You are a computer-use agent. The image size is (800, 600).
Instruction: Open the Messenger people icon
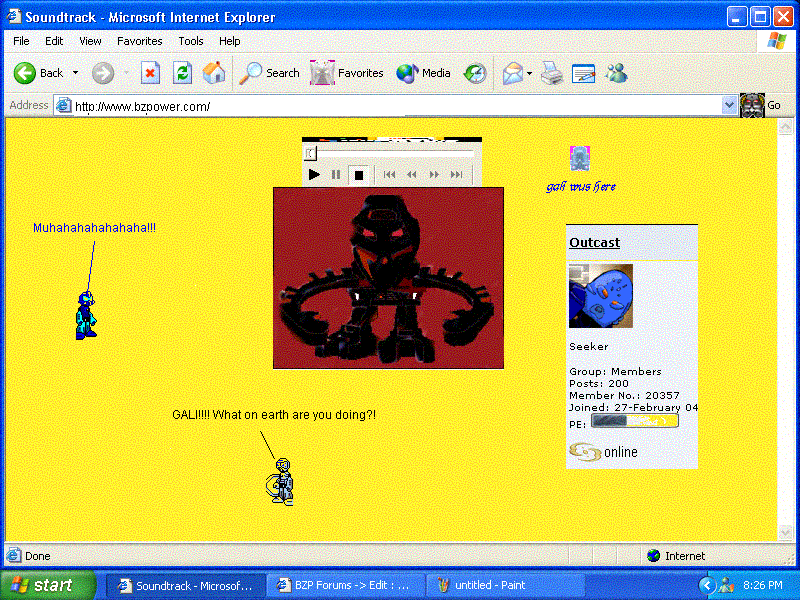[x=616, y=73]
